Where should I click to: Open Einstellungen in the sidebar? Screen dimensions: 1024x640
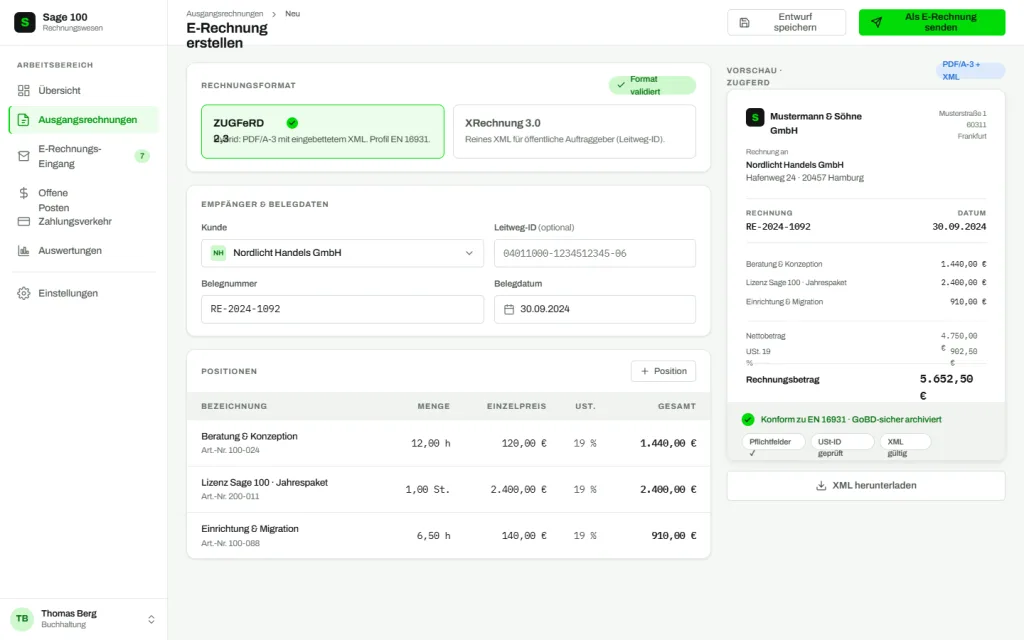coord(84,293)
